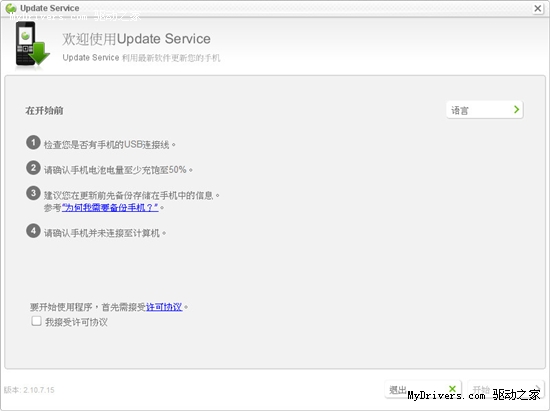The width and height of the screenshot is (550, 411).
Task: Click the text 请确认手机并未连接至计算机
Action: (105, 233)
